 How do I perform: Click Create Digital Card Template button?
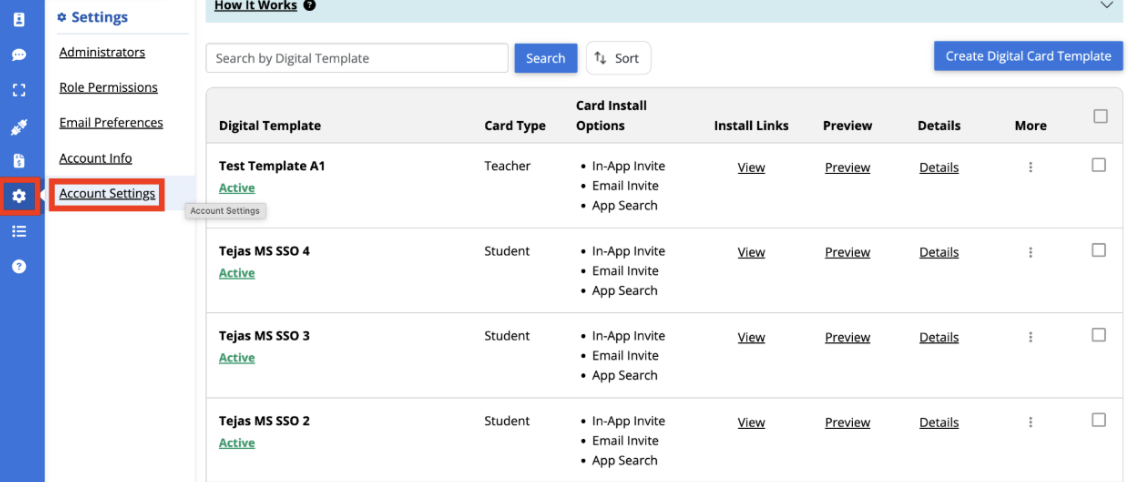coord(1028,56)
